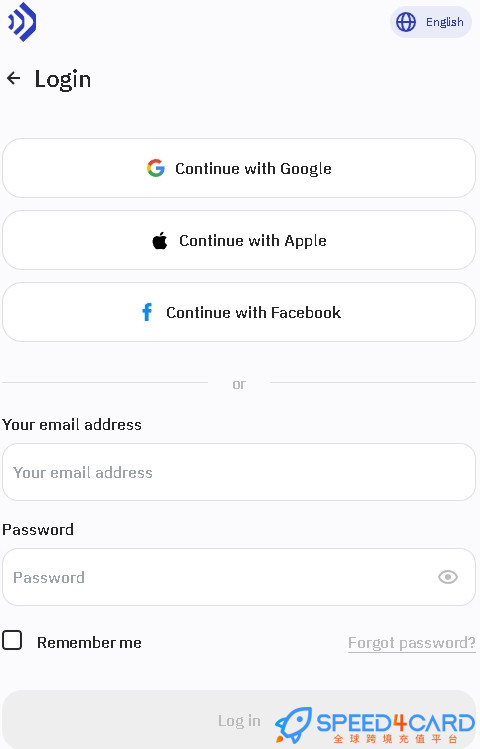Click the SPEED4CARD watermark text
This screenshot has height=749, width=480.
395,723
